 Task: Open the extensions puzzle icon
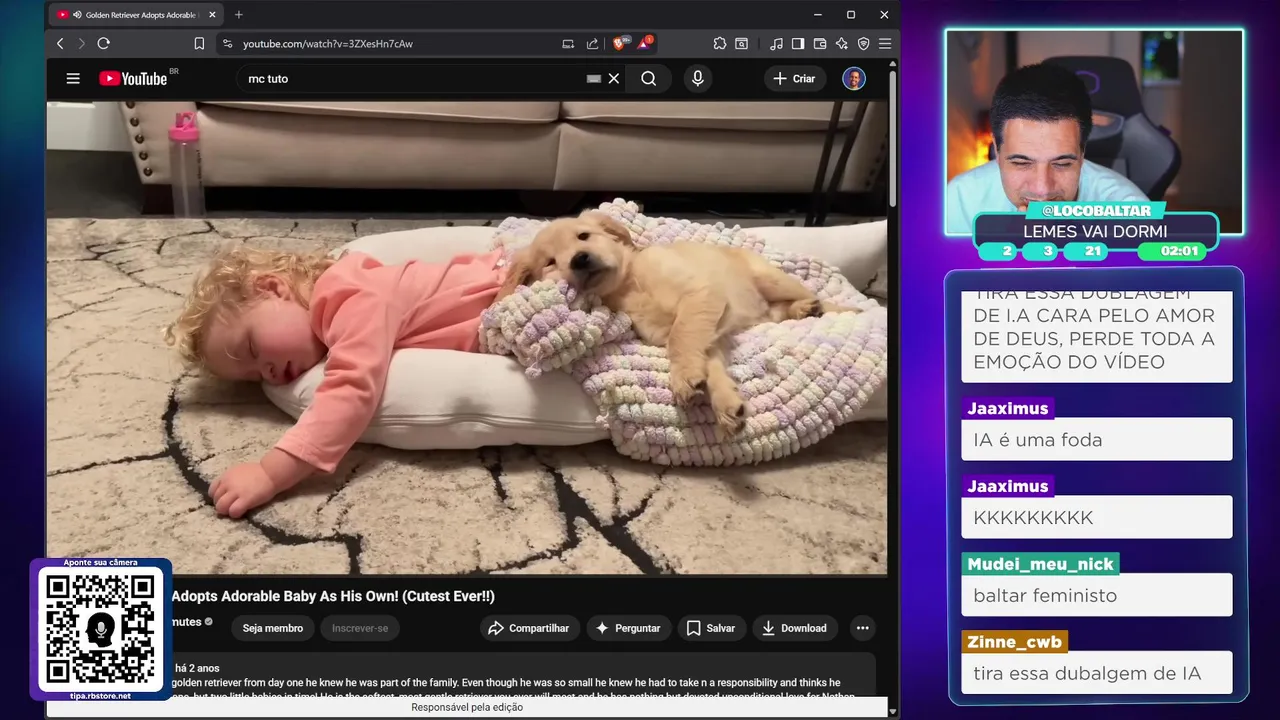click(x=720, y=44)
